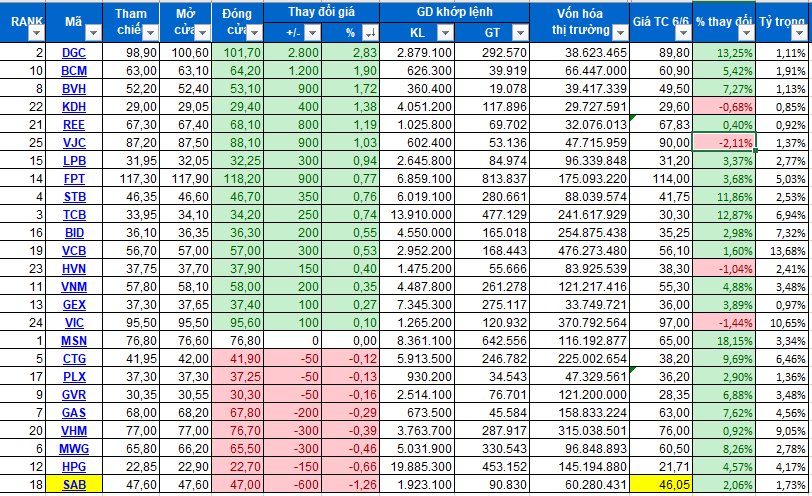
Task: Open the +/- column filter dropdown
Action: pos(312,33)
